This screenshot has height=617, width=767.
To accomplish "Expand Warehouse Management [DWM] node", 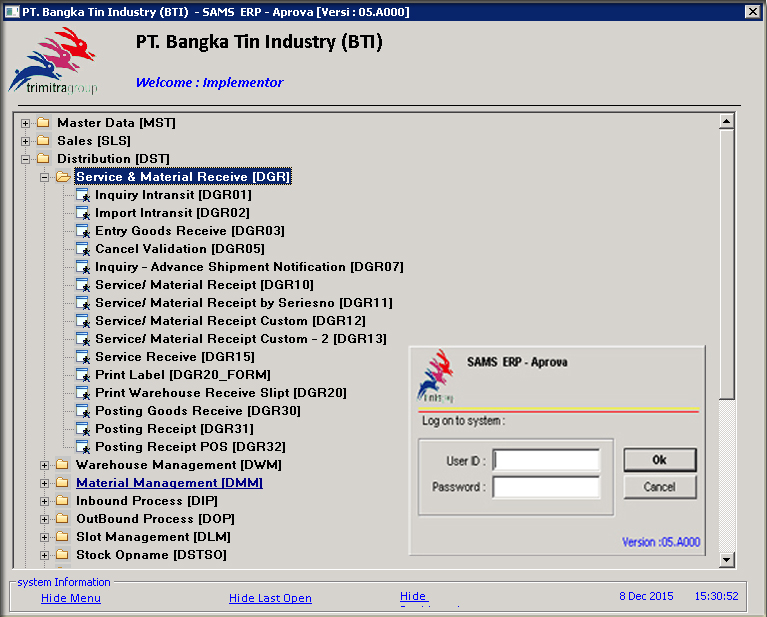I will [x=45, y=465].
